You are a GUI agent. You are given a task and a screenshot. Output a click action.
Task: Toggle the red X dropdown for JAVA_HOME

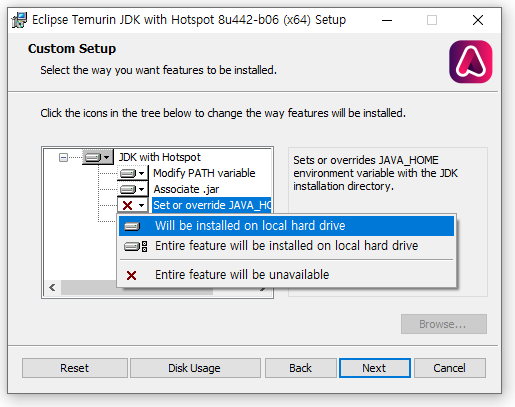point(132,205)
